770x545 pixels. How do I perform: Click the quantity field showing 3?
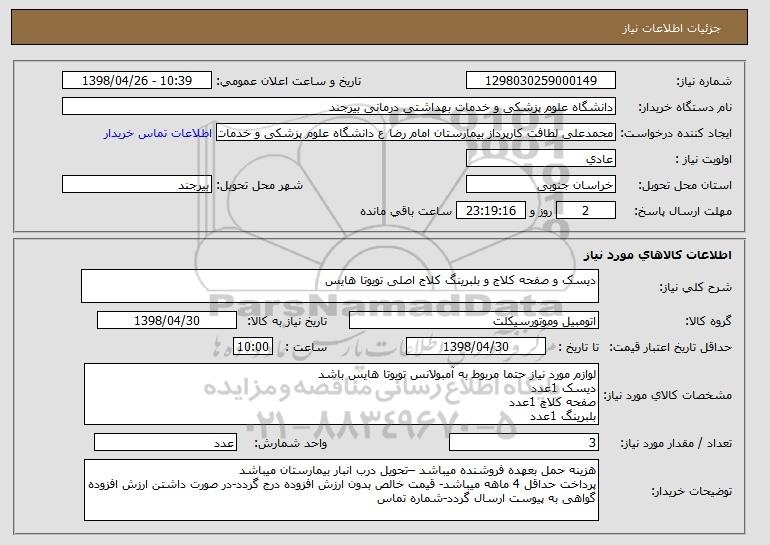coord(524,442)
